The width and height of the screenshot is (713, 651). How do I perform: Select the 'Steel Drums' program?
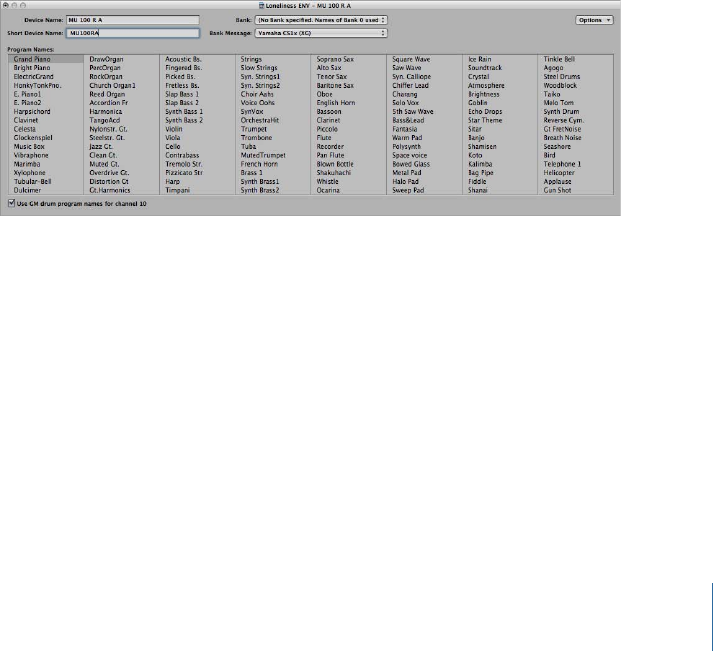[562, 76]
